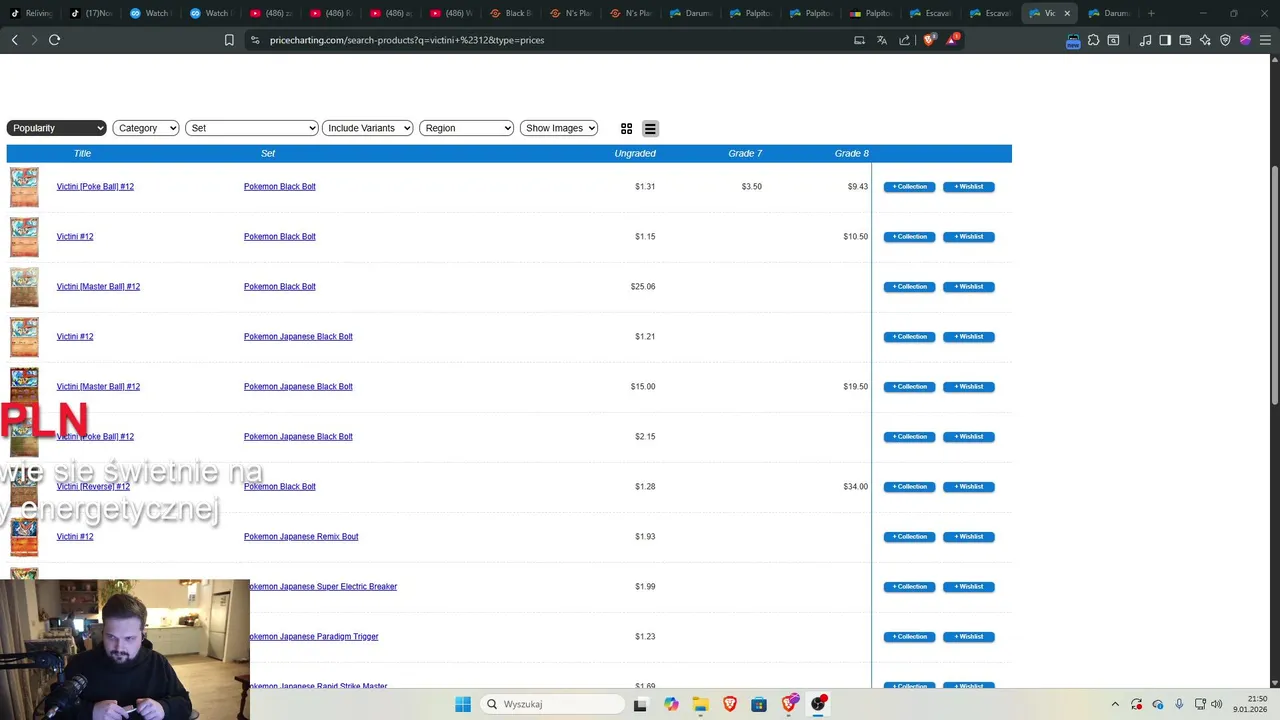Open Victini [Master Ball] #12 Japanese Black Bolt
1280x720 pixels.
tap(98, 387)
